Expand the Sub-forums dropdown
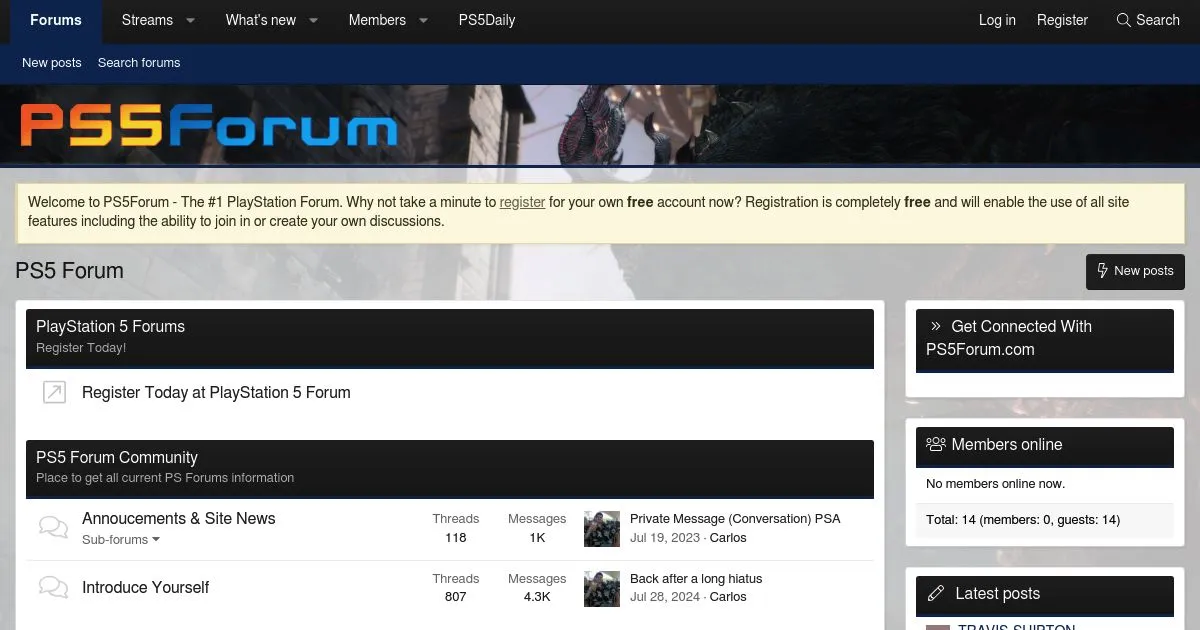This screenshot has height=630, width=1200. pyautogui.click(x=121, y=540)
